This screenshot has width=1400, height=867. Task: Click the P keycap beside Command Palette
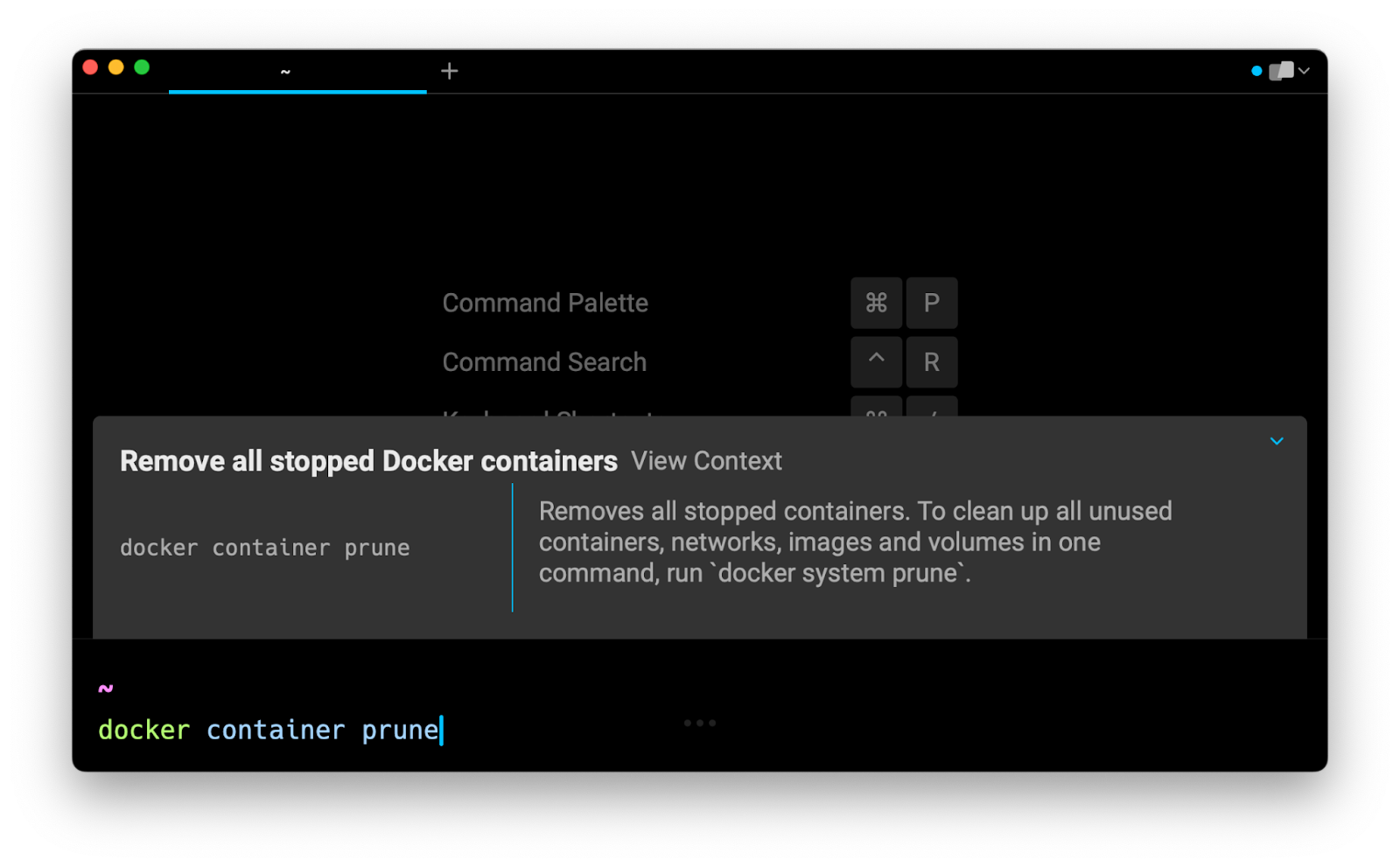click(x=931, y=303)
